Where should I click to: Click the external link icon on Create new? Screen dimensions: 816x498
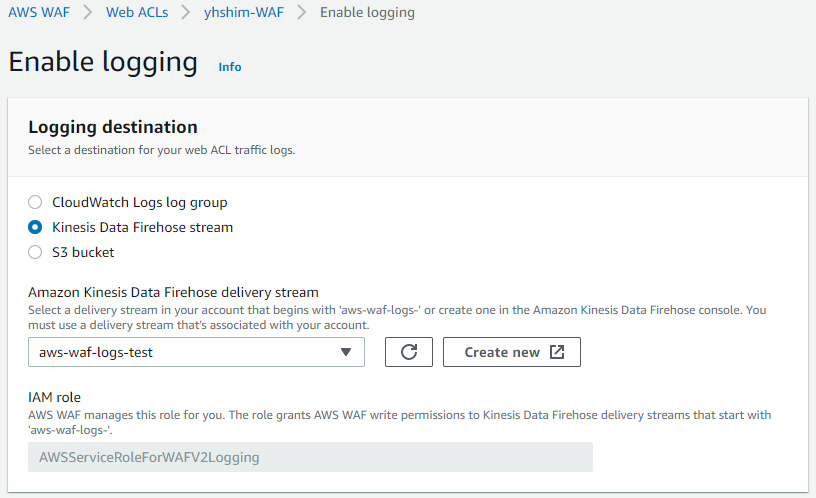coord(557,352)
